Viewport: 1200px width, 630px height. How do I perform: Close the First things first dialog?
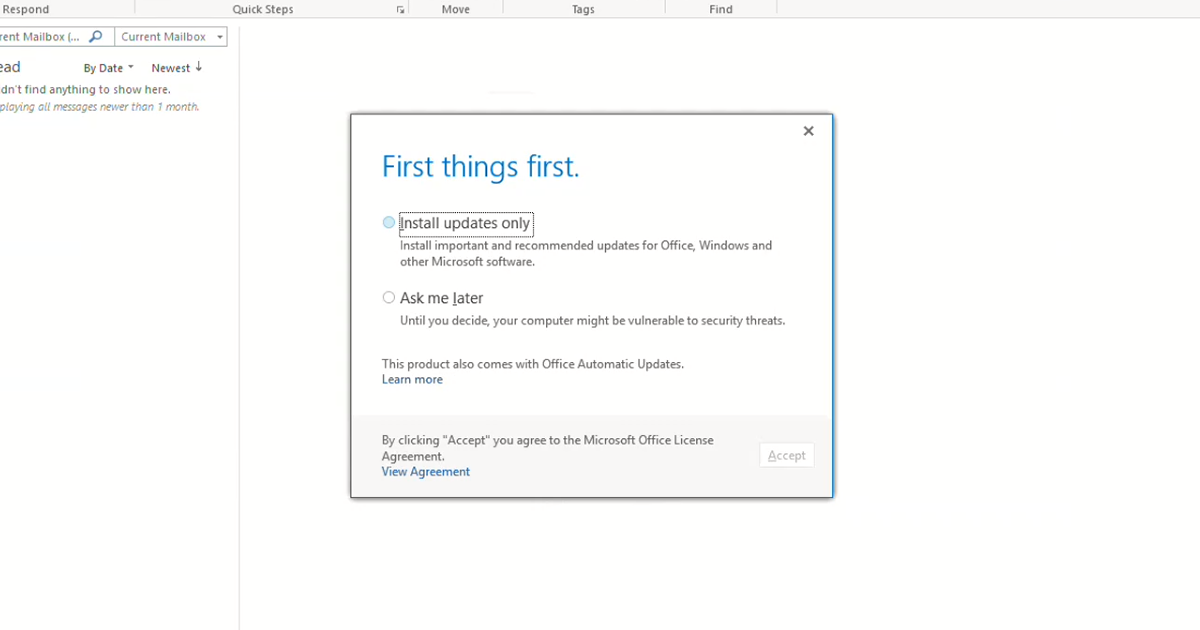tap(808, 131)
